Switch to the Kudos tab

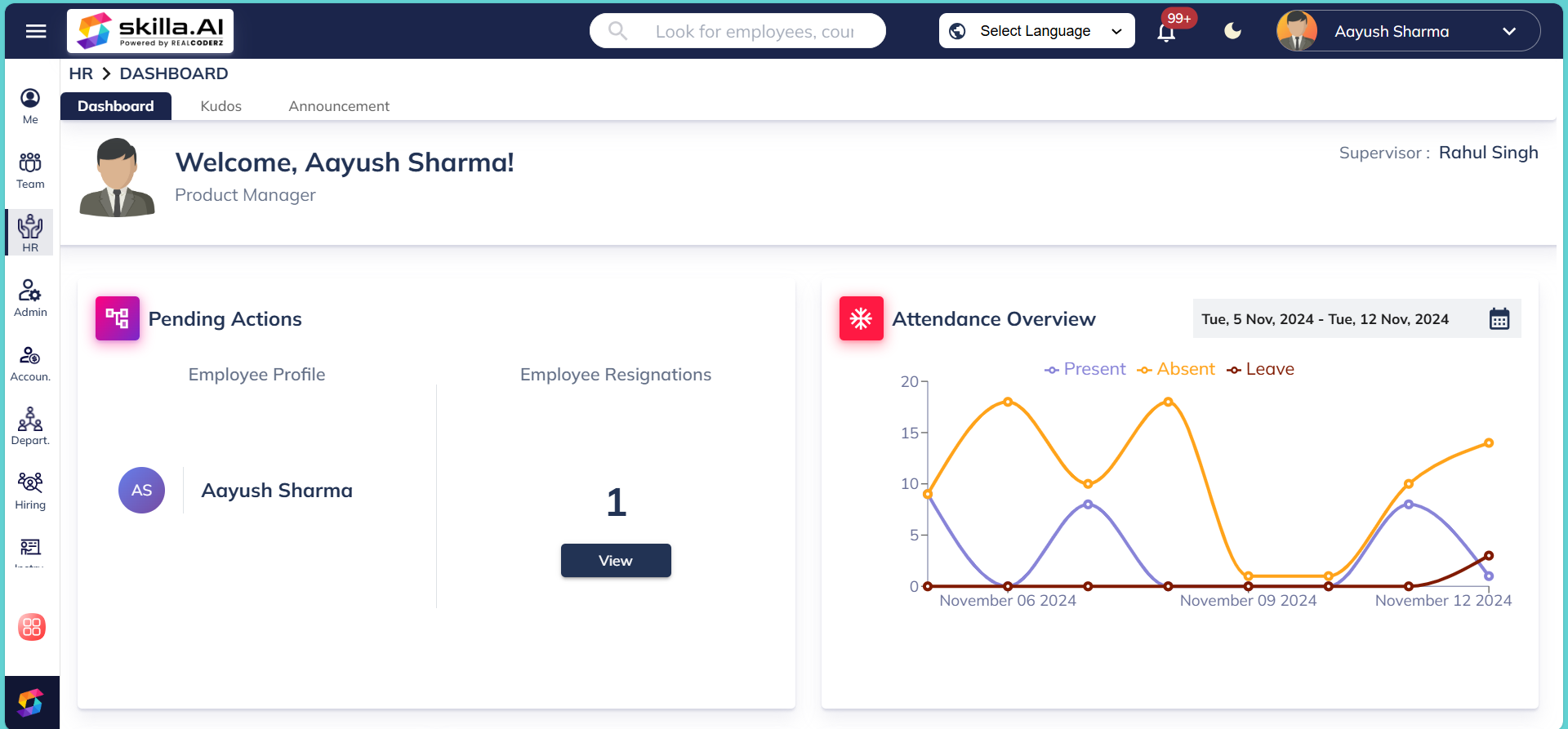click(220, 106)
